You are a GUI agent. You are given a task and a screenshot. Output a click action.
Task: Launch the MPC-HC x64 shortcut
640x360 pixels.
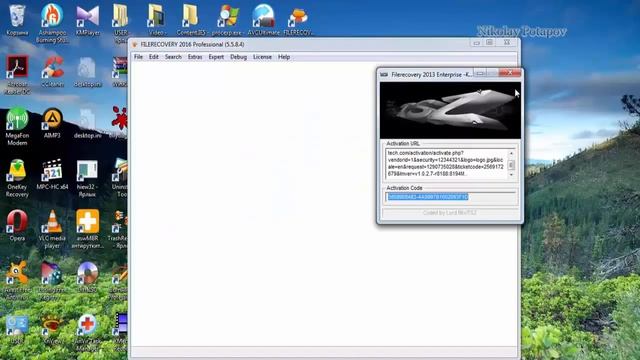(x=52, y=175)
